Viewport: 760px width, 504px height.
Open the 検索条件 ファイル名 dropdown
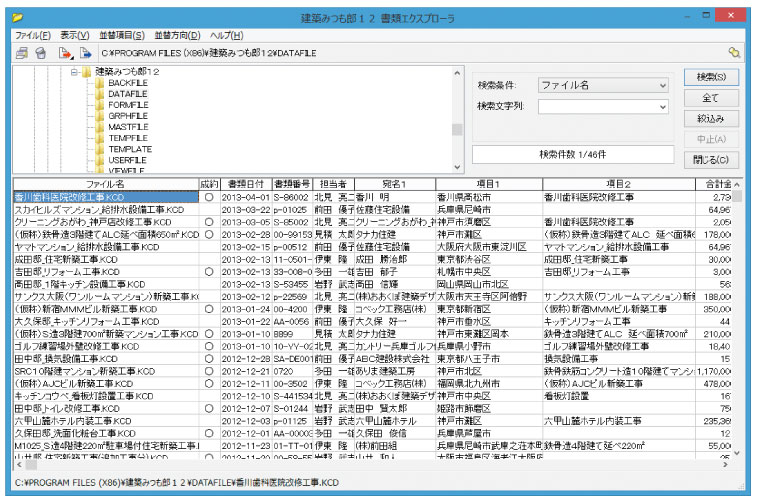pos(663,85)
